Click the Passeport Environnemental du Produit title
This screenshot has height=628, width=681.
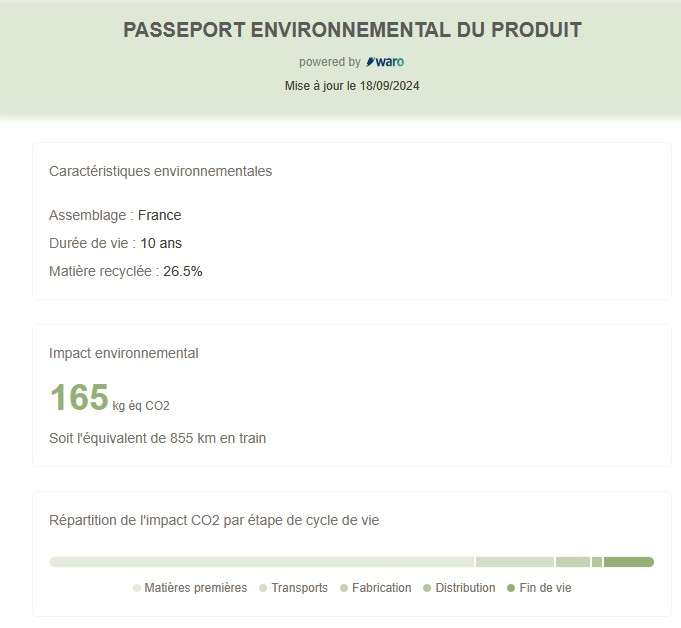pos(352,30)
